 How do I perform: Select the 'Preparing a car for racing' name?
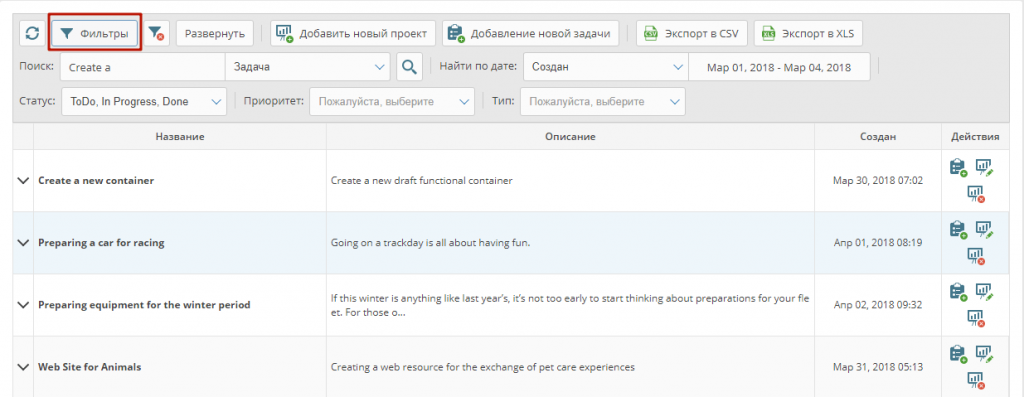(101, 243)
